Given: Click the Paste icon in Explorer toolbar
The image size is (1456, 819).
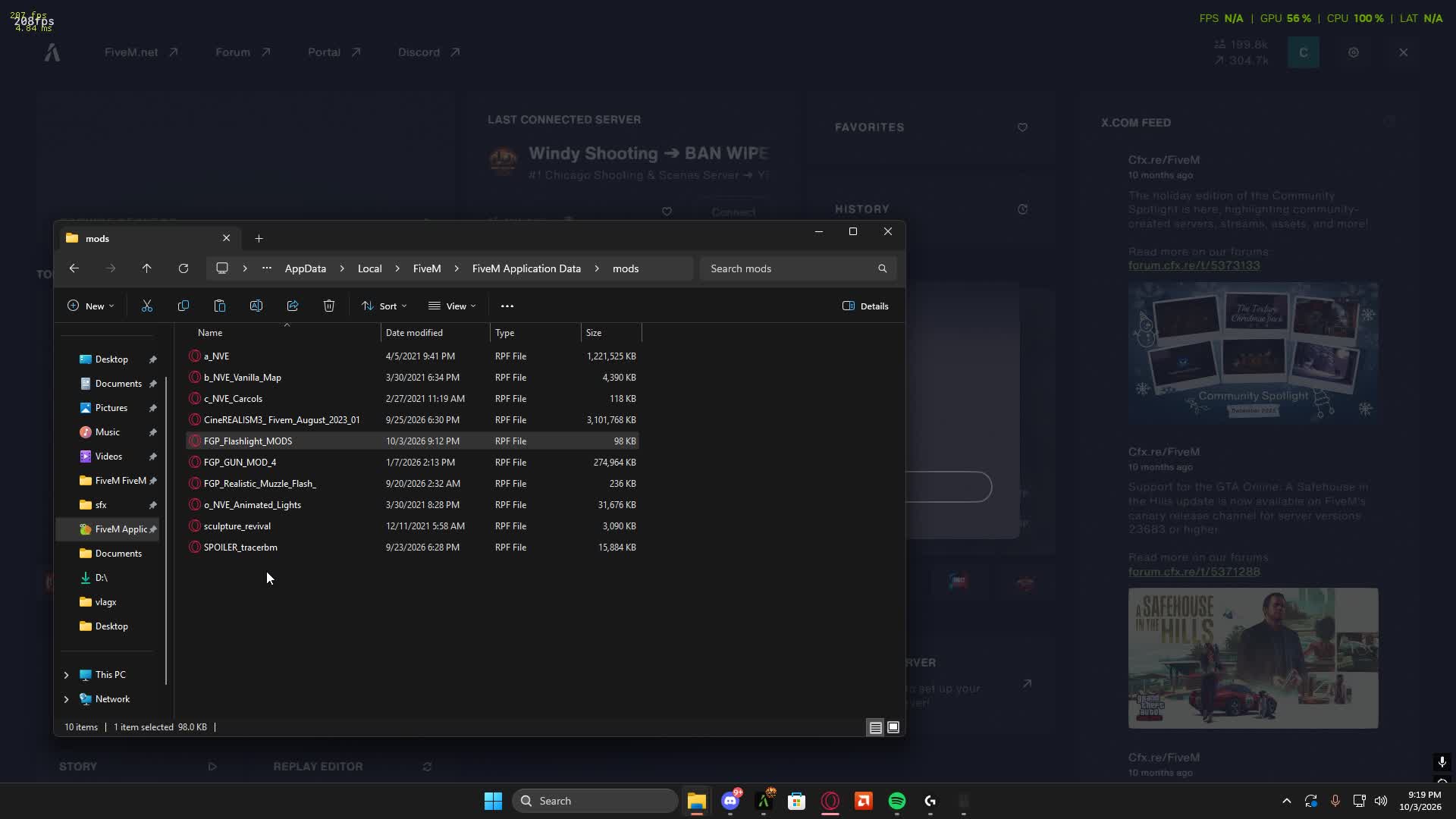Looking at the screenshot, I should (220, 306).
